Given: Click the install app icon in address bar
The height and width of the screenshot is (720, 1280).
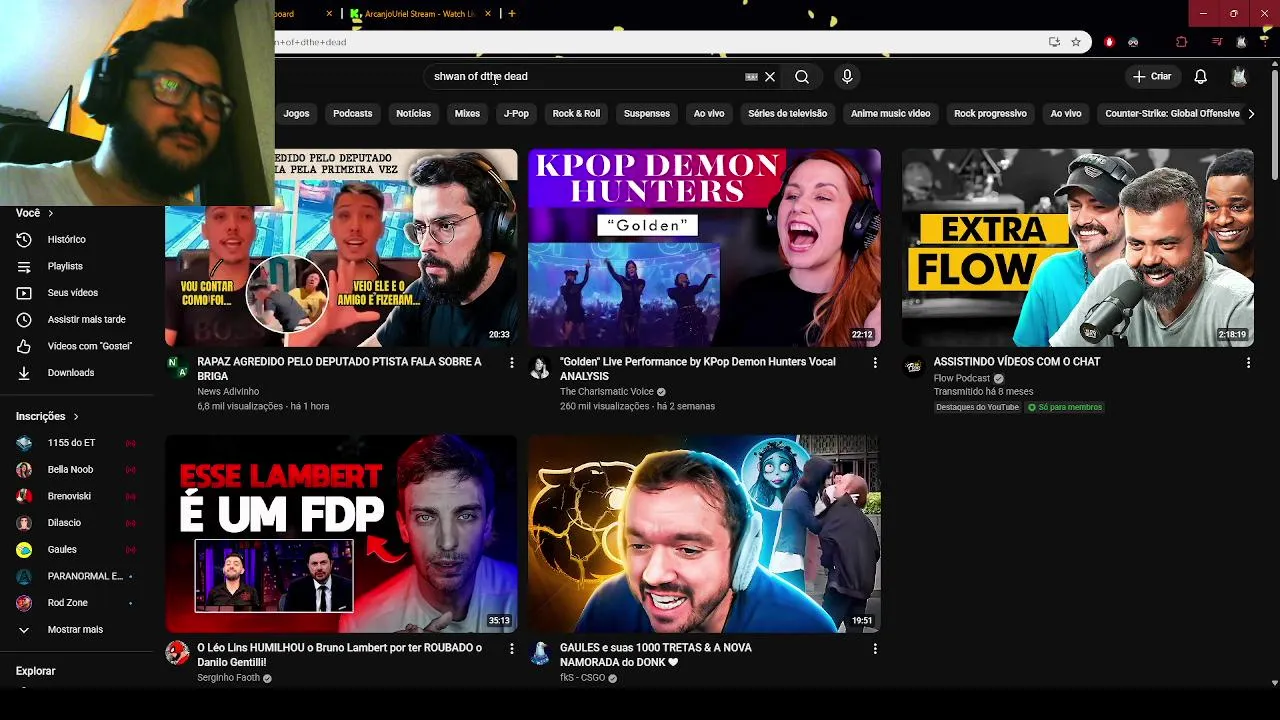Looking at the screenshot, I should (x=1054, y=42).
